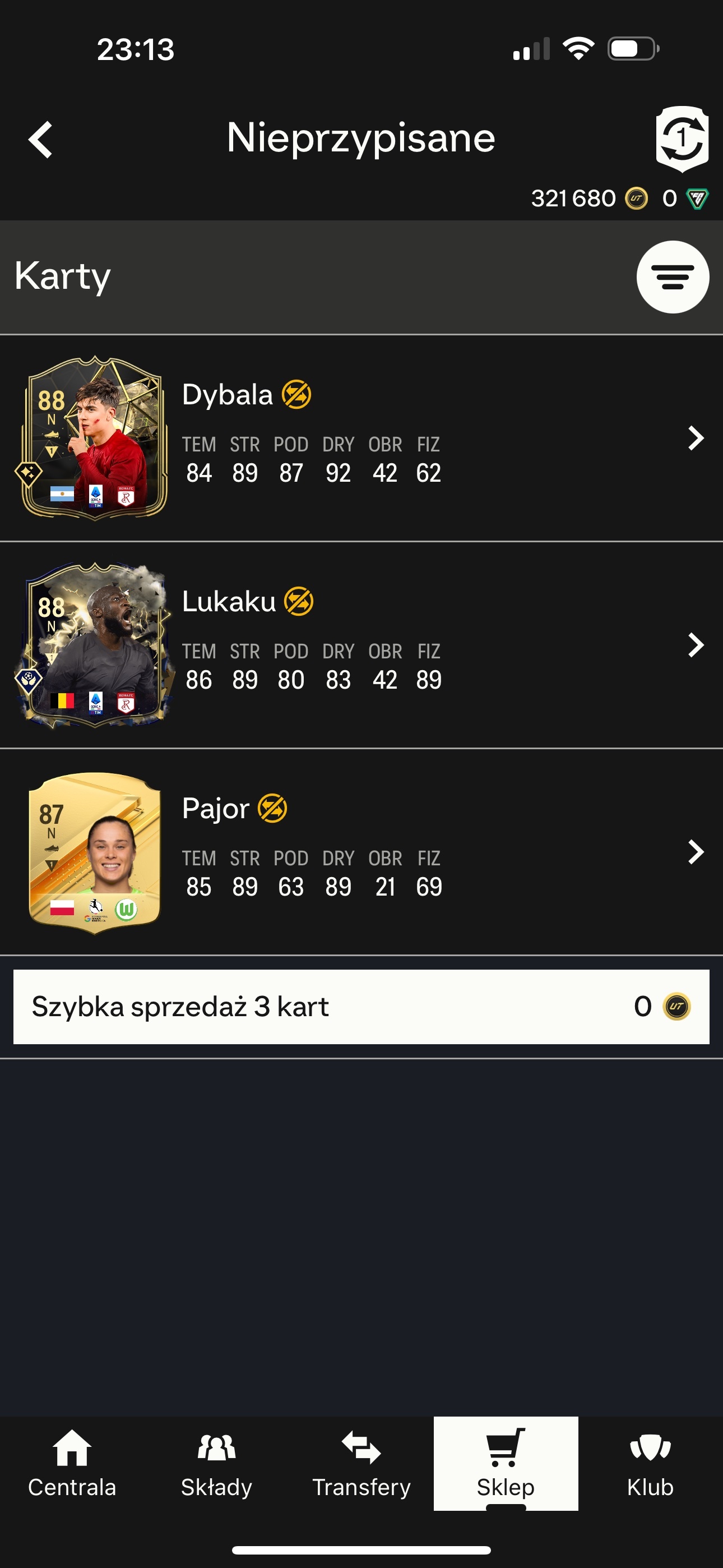Select the Dybala 88 card thumbnail

(92, 438)
